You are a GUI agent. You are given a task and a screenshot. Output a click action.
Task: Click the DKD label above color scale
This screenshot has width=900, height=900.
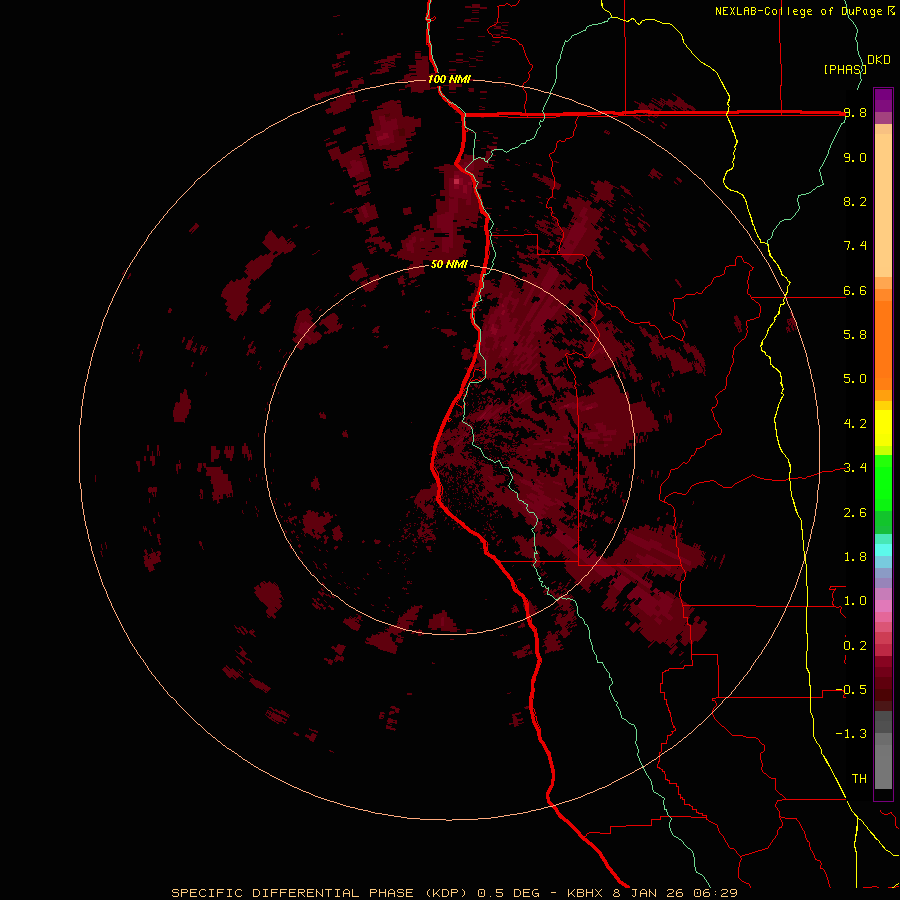pos(879,60)
